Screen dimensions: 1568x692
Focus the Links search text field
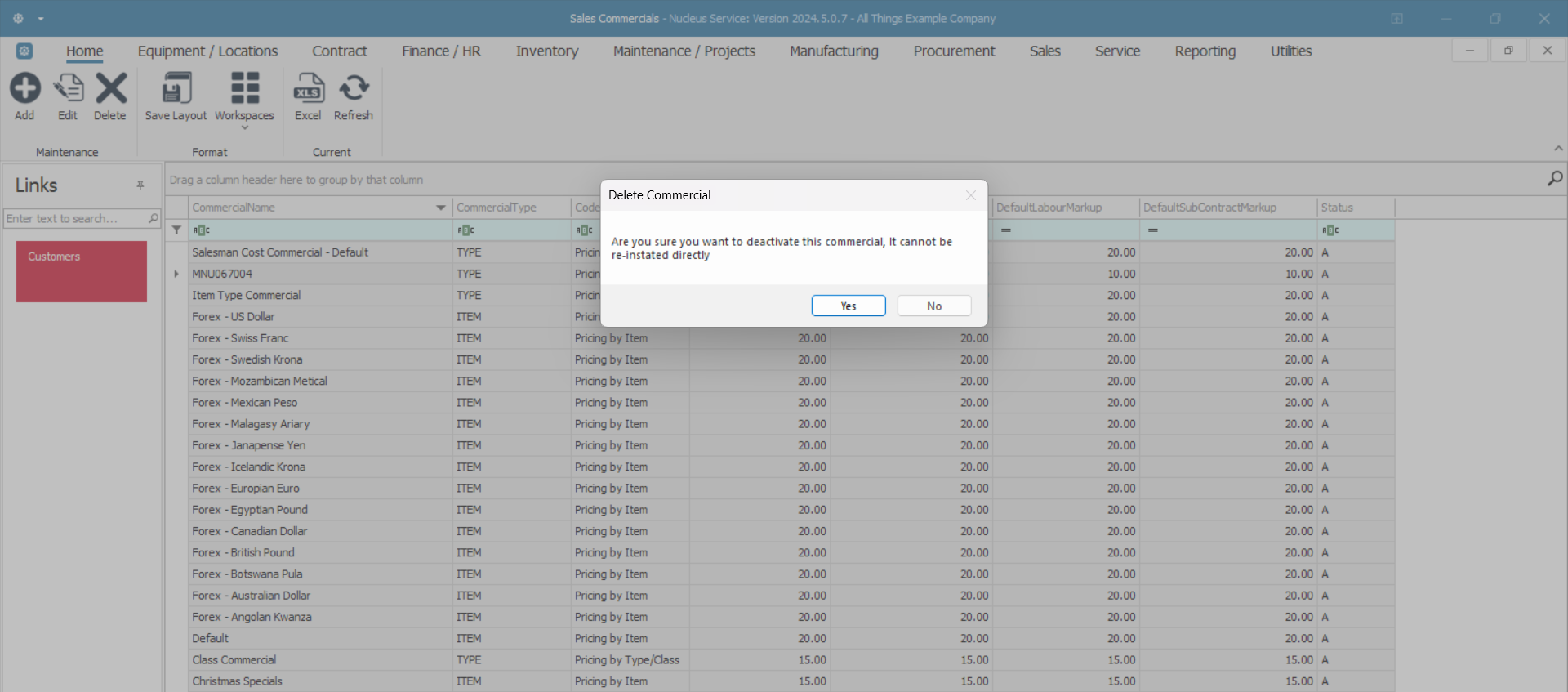[x=75, y=218]
